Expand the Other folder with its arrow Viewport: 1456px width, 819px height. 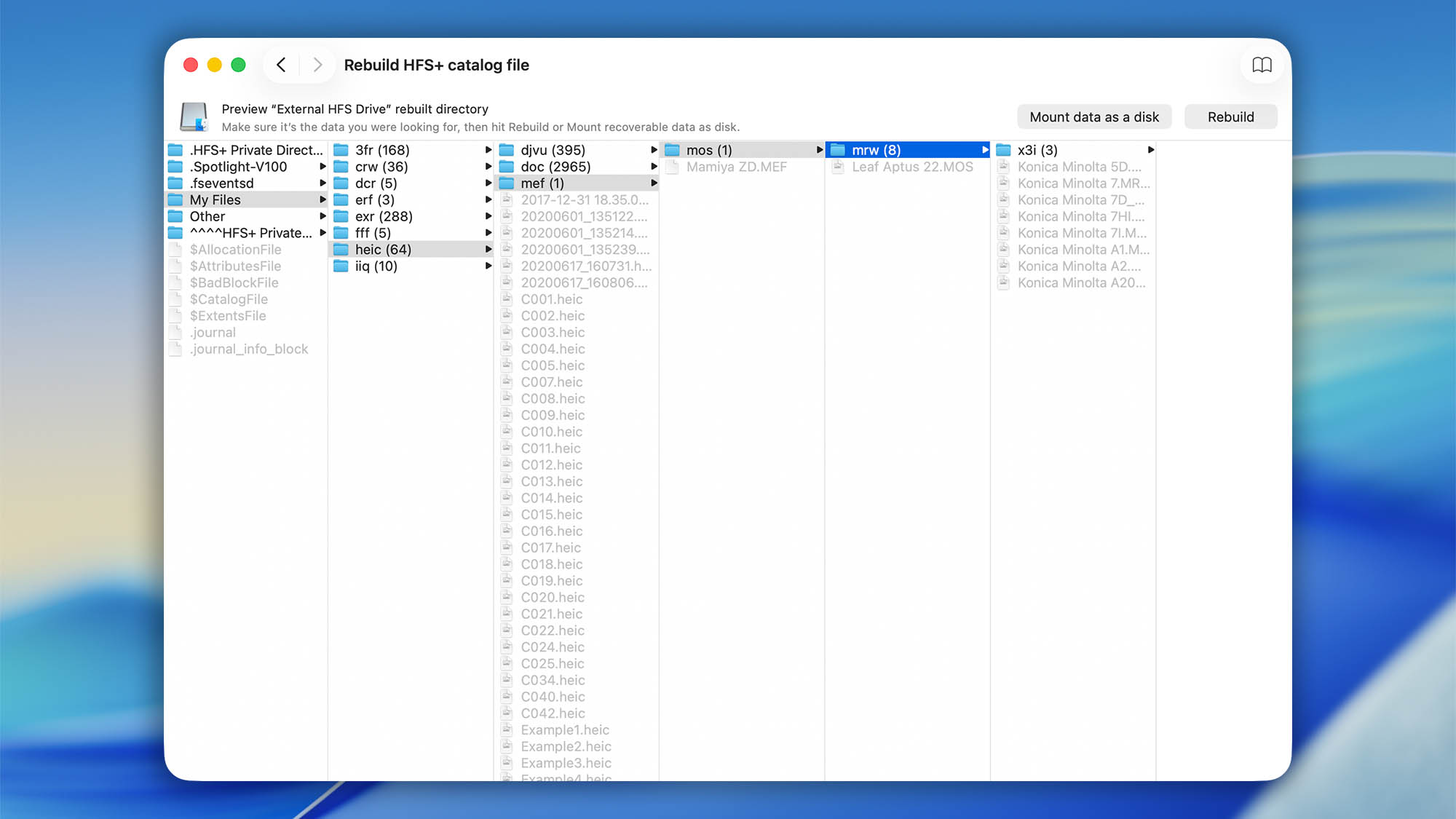coord(323,216)
